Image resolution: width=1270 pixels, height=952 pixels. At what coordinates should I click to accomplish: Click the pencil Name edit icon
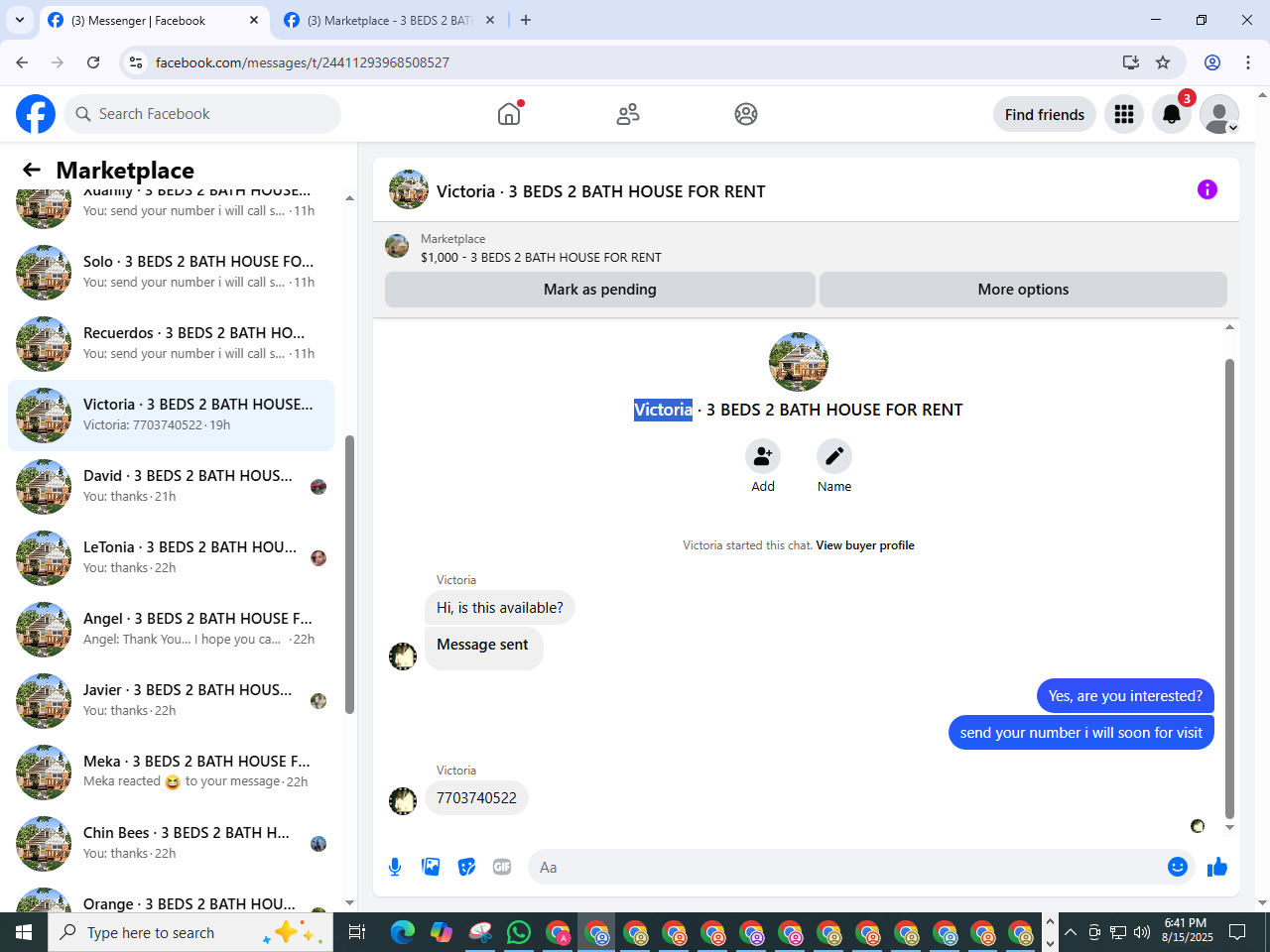(x=834, y=456)
